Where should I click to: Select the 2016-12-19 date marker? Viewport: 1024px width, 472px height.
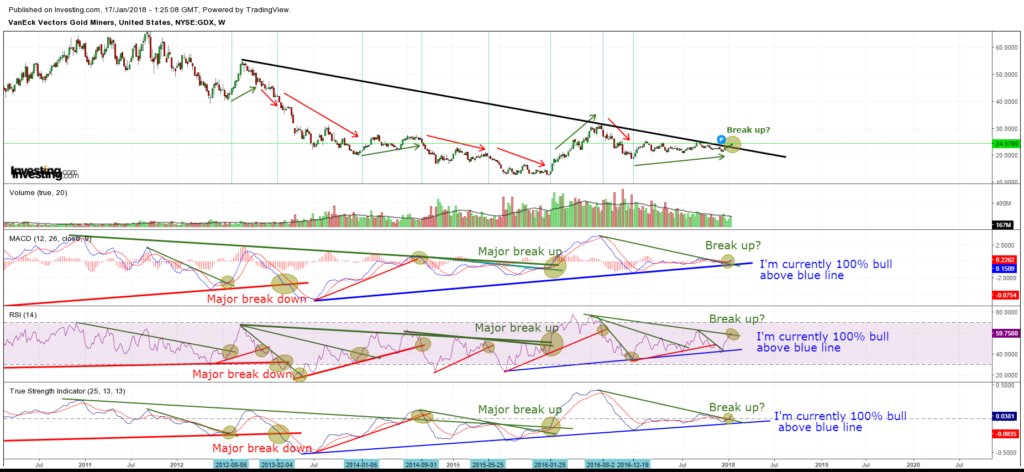(635, 464)
